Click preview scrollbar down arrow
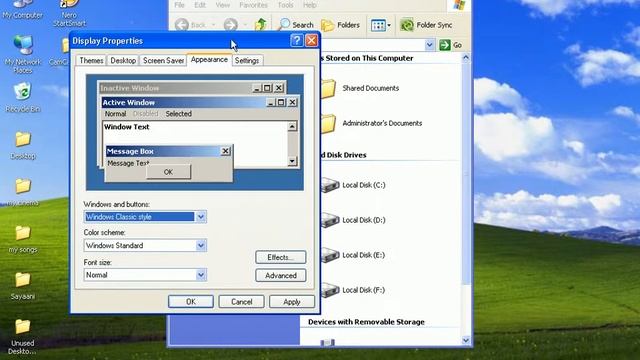The height and width of the screenshot is (360, 640). pos(292,161)
